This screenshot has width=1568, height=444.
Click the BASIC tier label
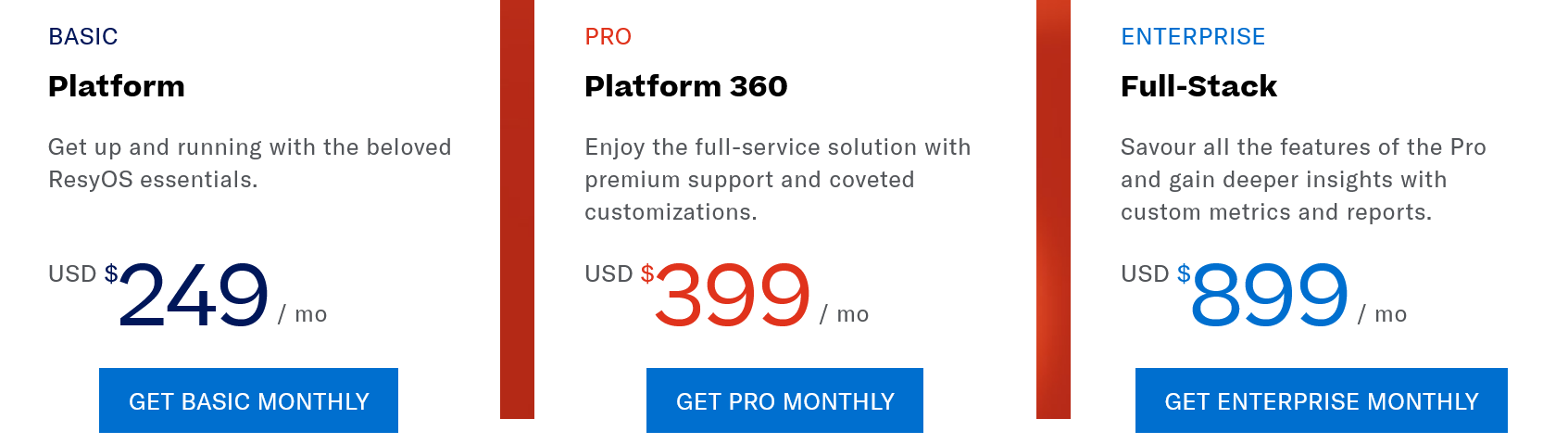pyautogui.click(x=83, y=36)
